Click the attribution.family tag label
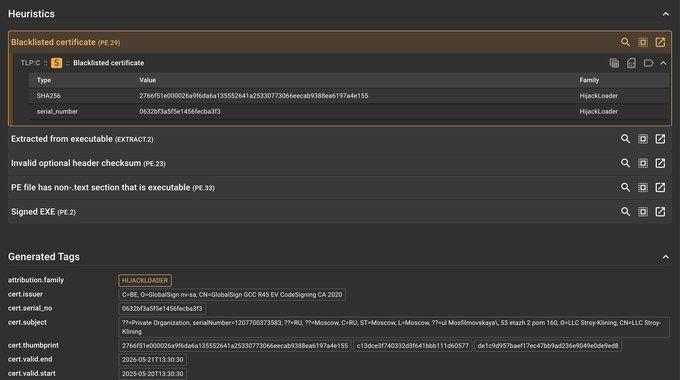The height and width of the screenshot is (380, 680). click(36, 280)
